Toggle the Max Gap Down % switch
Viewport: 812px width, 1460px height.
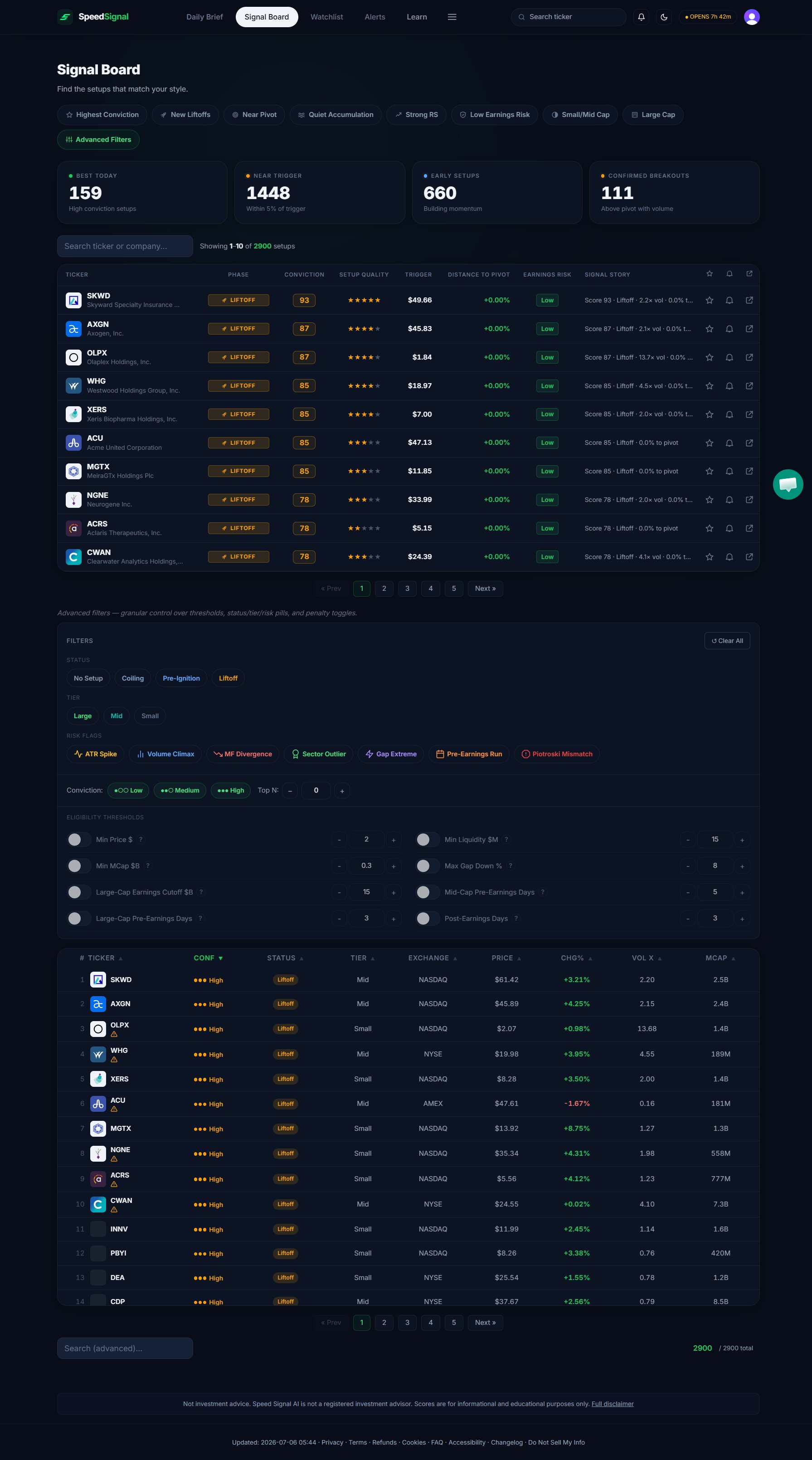click(x=428, y=866)
